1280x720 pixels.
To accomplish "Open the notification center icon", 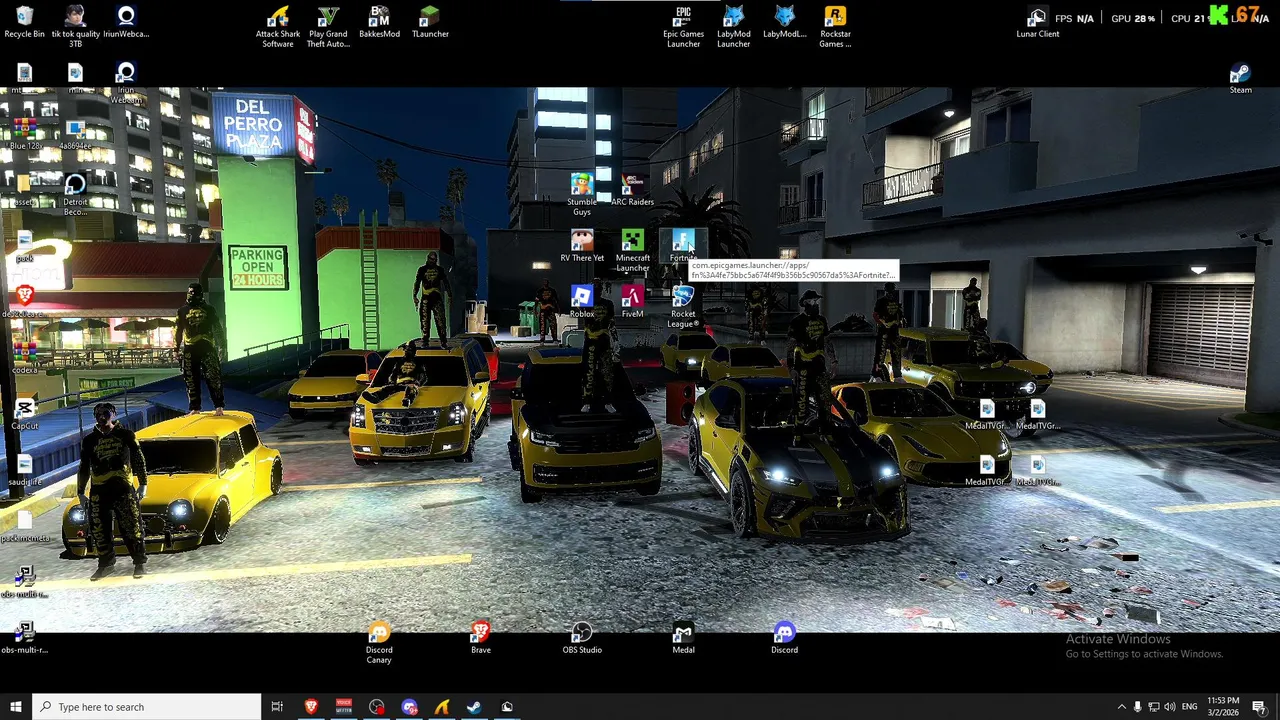I will coord(1259,707).
